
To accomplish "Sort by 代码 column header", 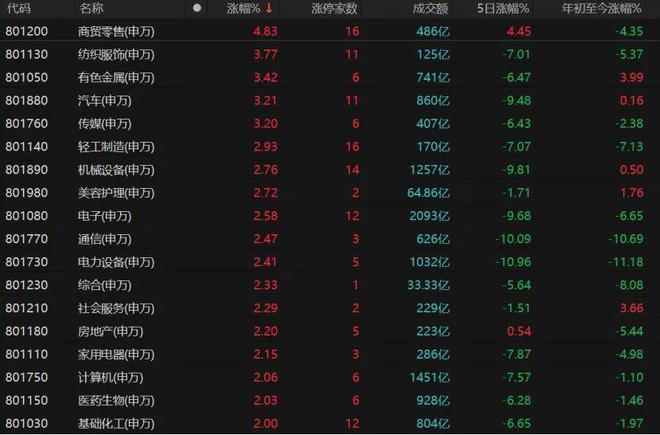I will pyautogui.click(x=19, y=8).
